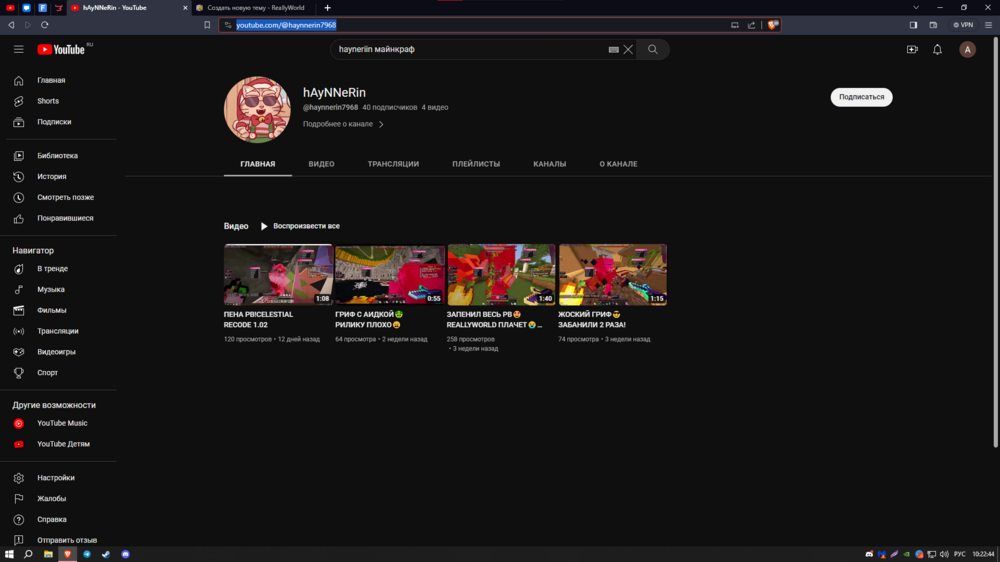1000x562 pixels.
Task: Click Воспроизвести все
Action: pos(300,226)
